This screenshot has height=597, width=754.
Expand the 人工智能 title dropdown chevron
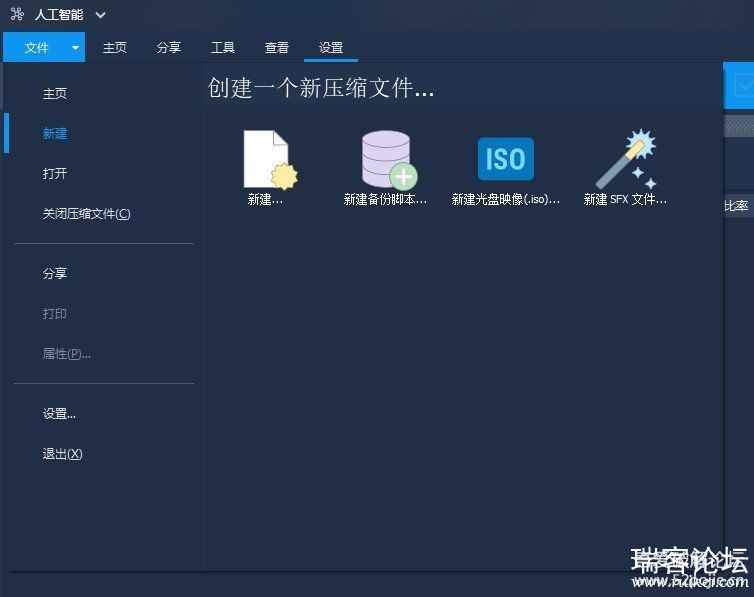click(x=100, y=15)
